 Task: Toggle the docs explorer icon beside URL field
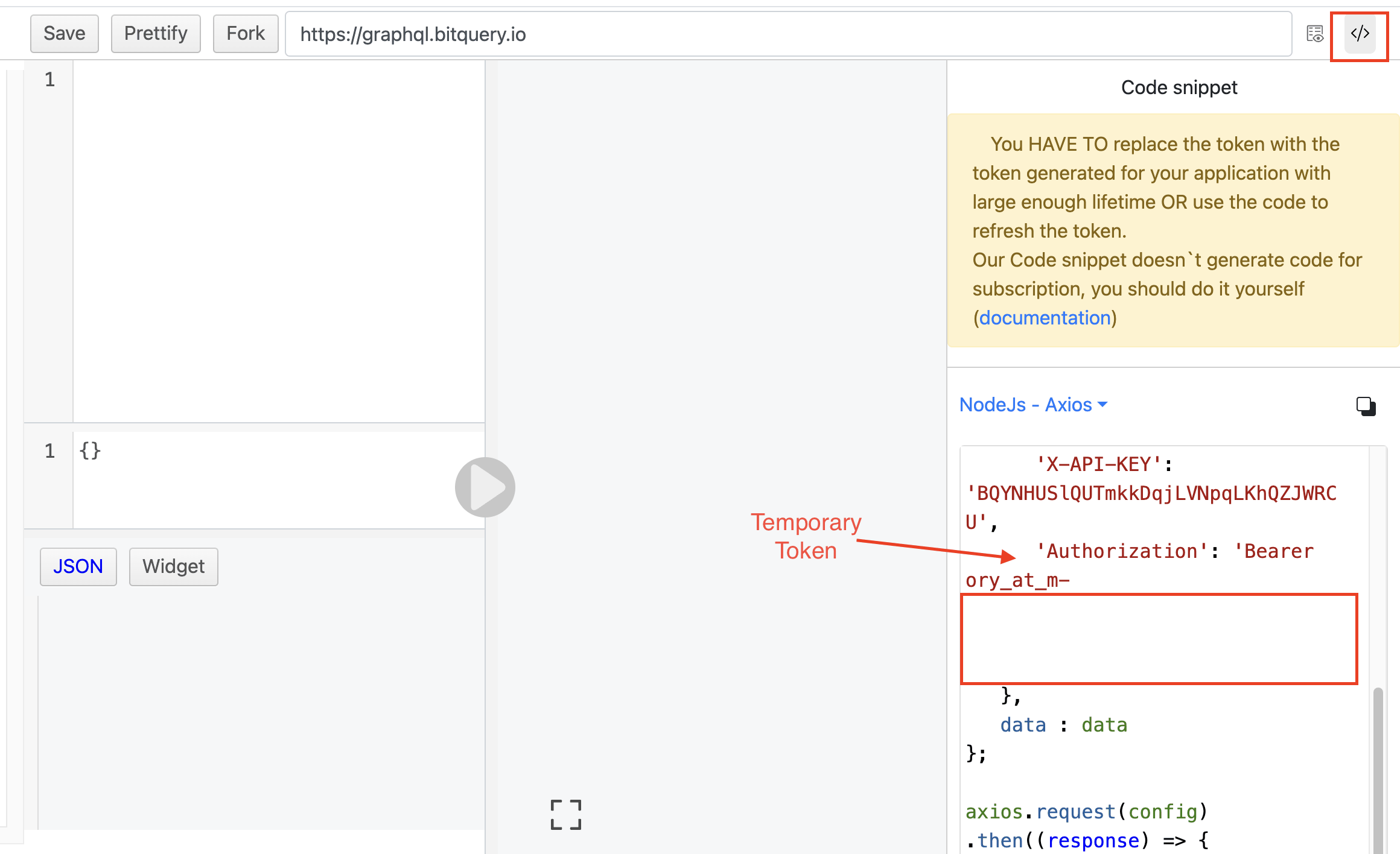click(1315, 34)
